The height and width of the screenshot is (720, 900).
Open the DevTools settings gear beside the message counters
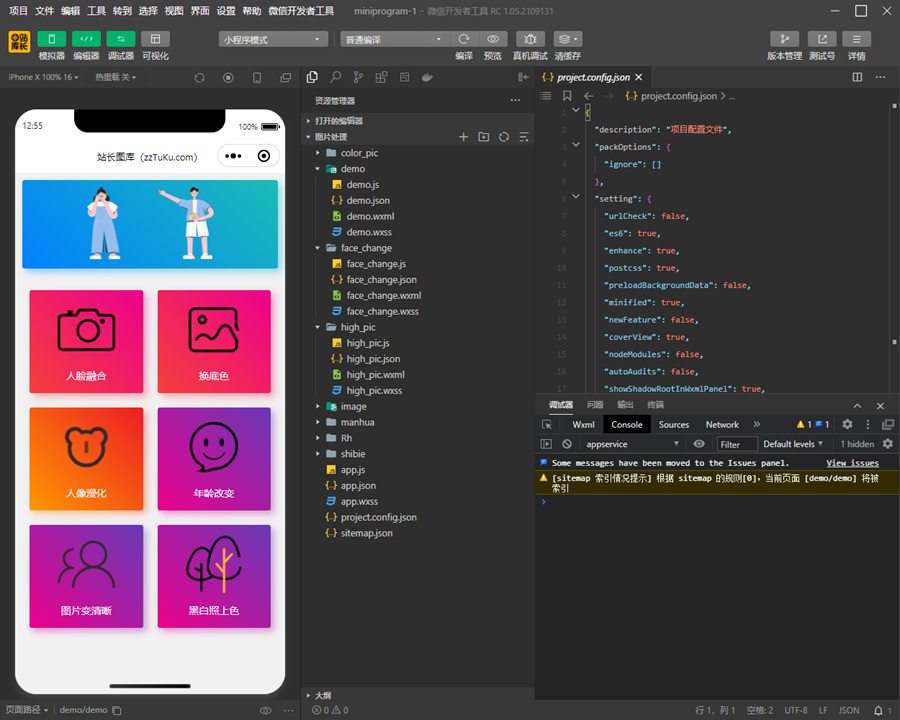[847, 424]
